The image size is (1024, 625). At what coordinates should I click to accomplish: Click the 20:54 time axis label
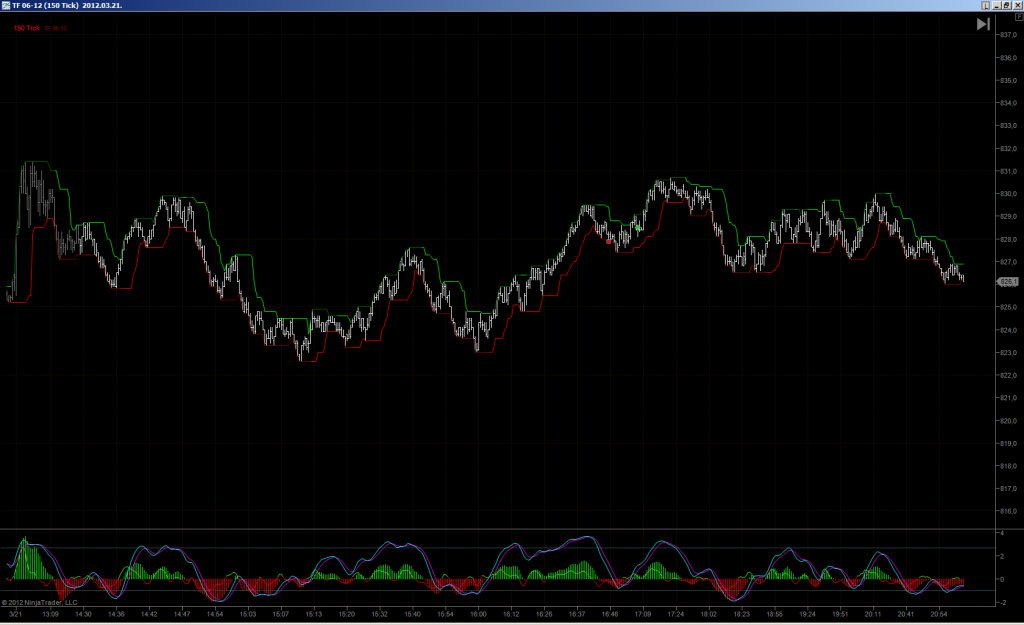pos(938,614)
